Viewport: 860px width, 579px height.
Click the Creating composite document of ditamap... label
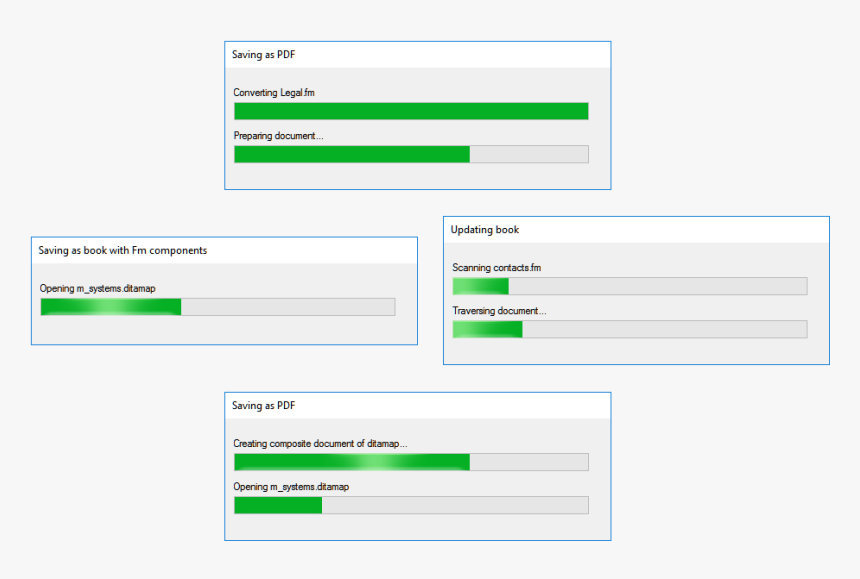pyautogui.click(x=320, y=443)
